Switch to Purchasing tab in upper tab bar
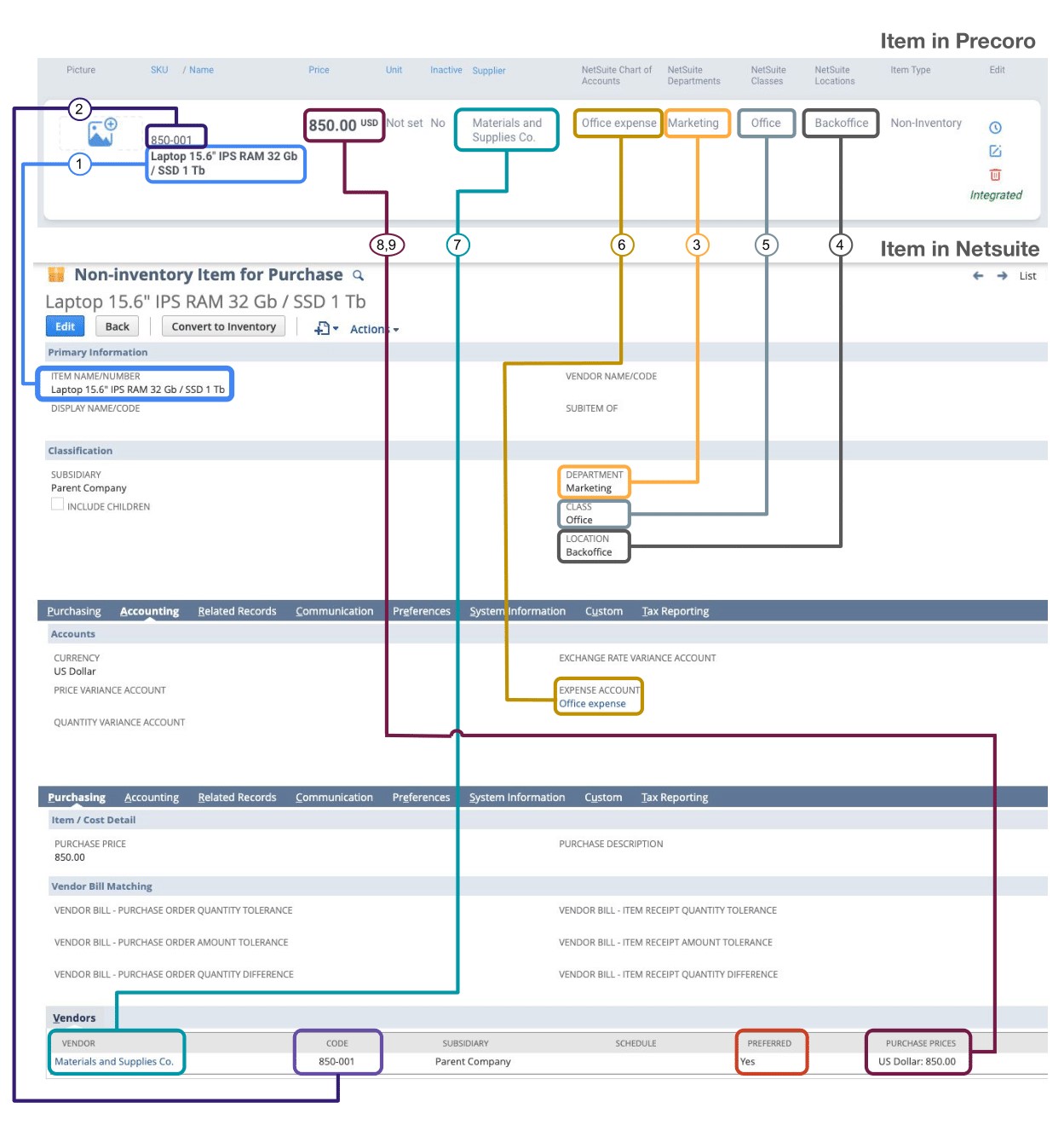The height and width of the screenshot is (1125, 1064). tap(74, 611)
